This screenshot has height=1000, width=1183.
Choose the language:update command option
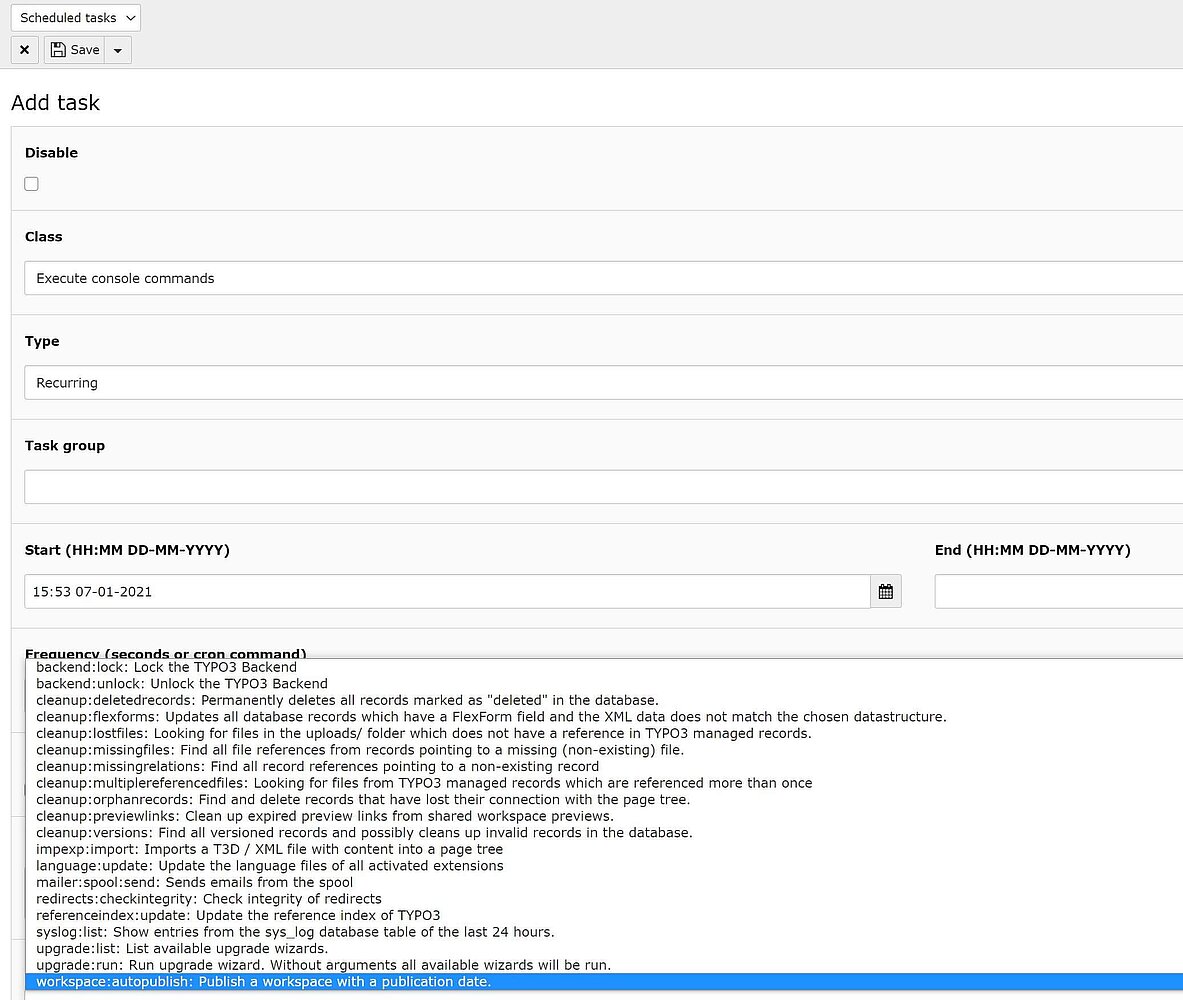pos(269,865)
